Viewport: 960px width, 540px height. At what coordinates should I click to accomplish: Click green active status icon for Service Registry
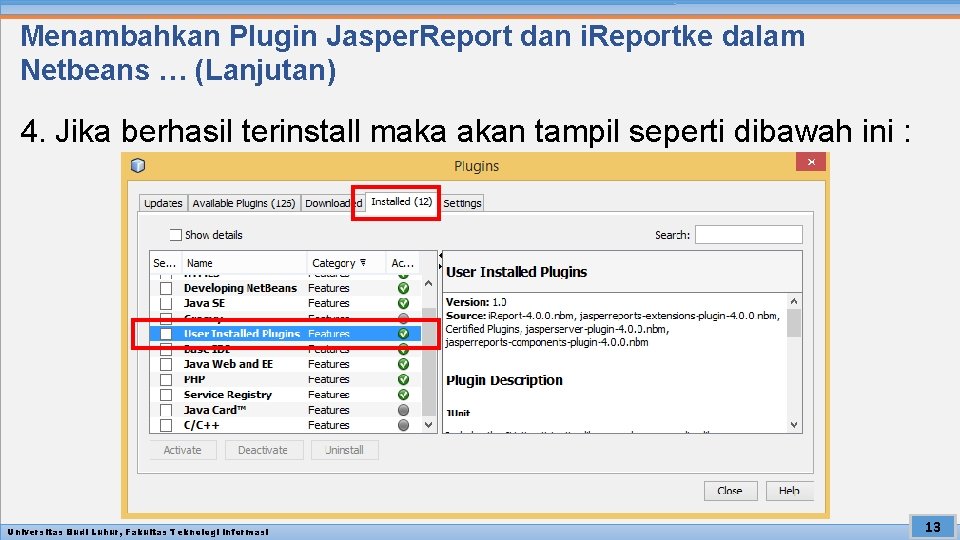tap(403, 395)
